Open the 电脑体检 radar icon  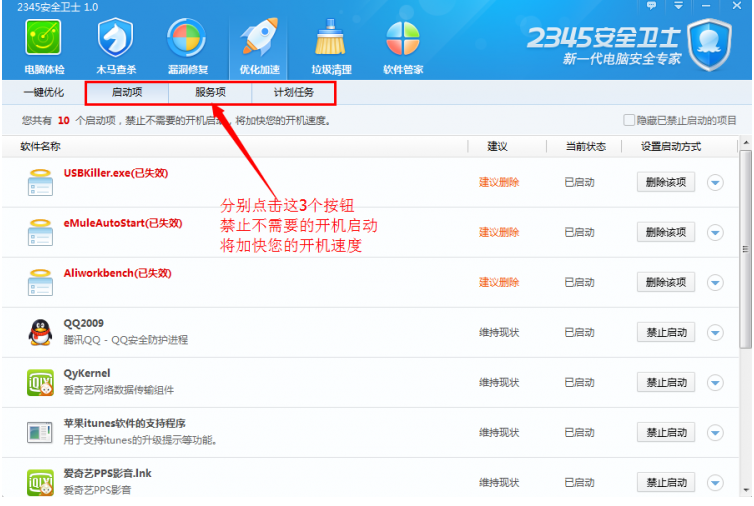(x=44, y=38)
